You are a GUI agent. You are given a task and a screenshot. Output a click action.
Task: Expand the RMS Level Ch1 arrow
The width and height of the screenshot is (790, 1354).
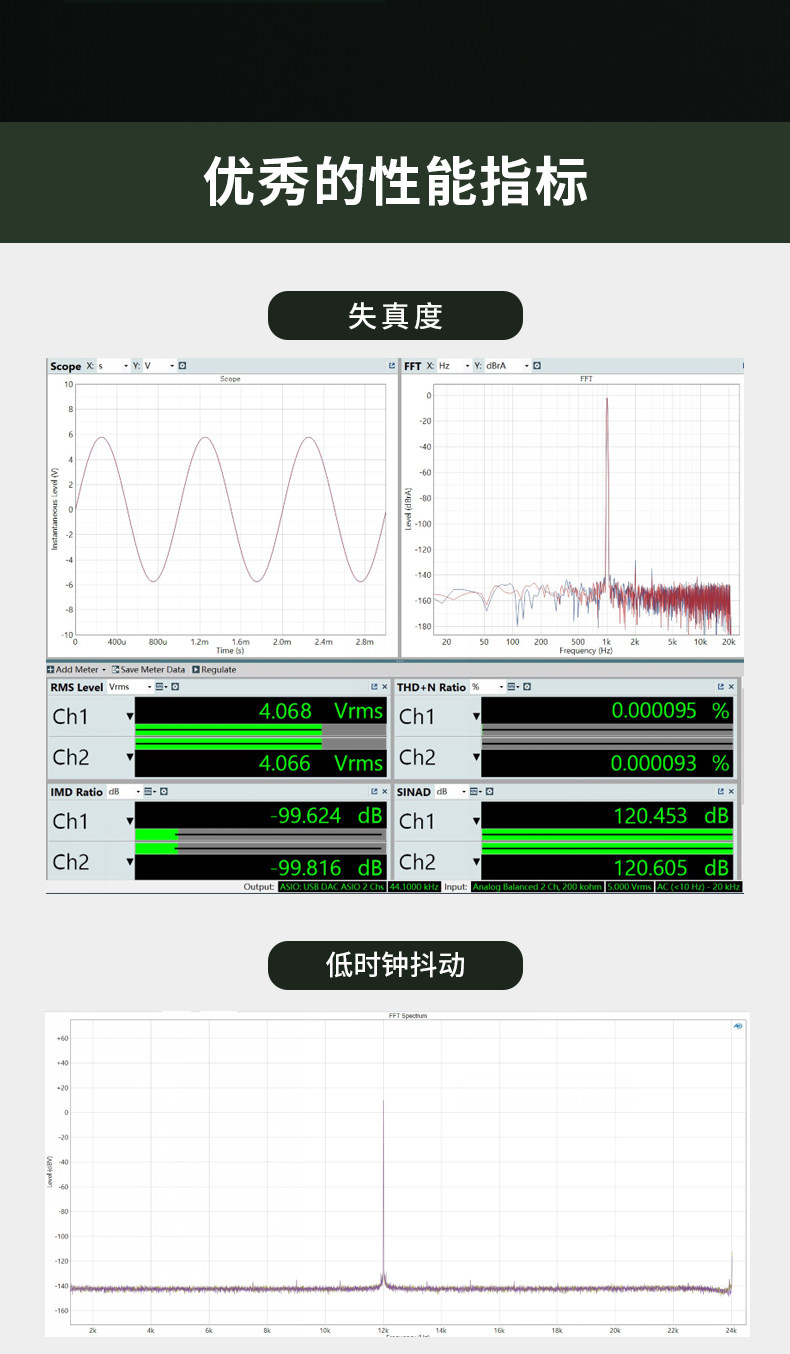(129, 717)
